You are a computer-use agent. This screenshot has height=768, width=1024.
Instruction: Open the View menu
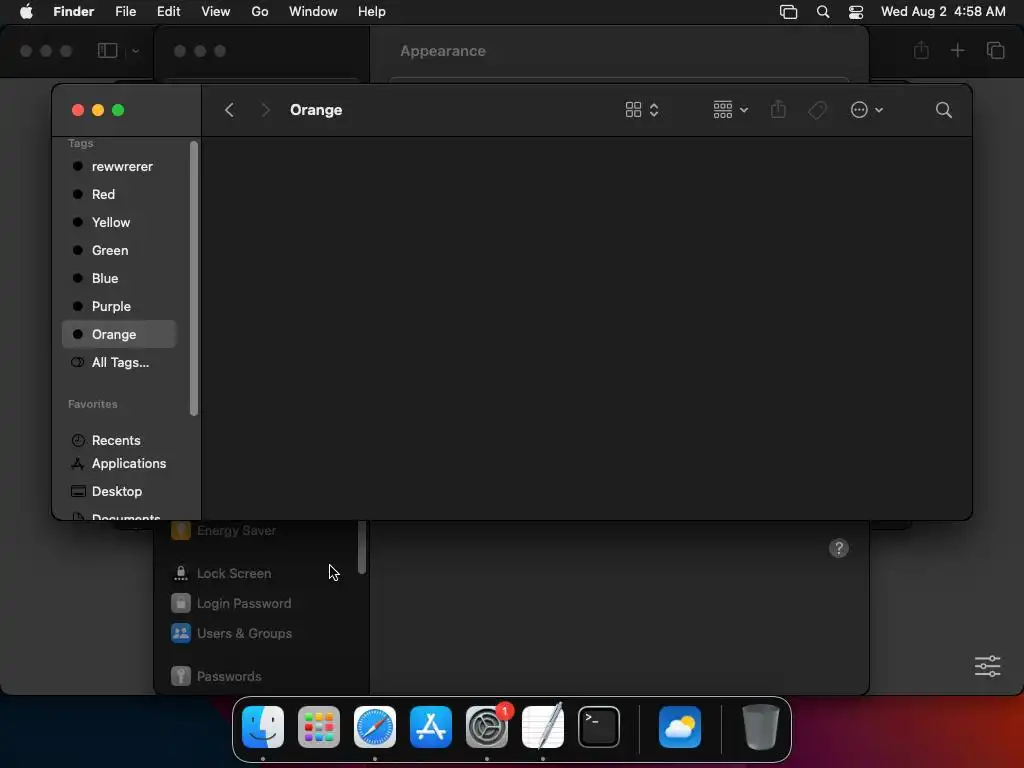point(216,12)
